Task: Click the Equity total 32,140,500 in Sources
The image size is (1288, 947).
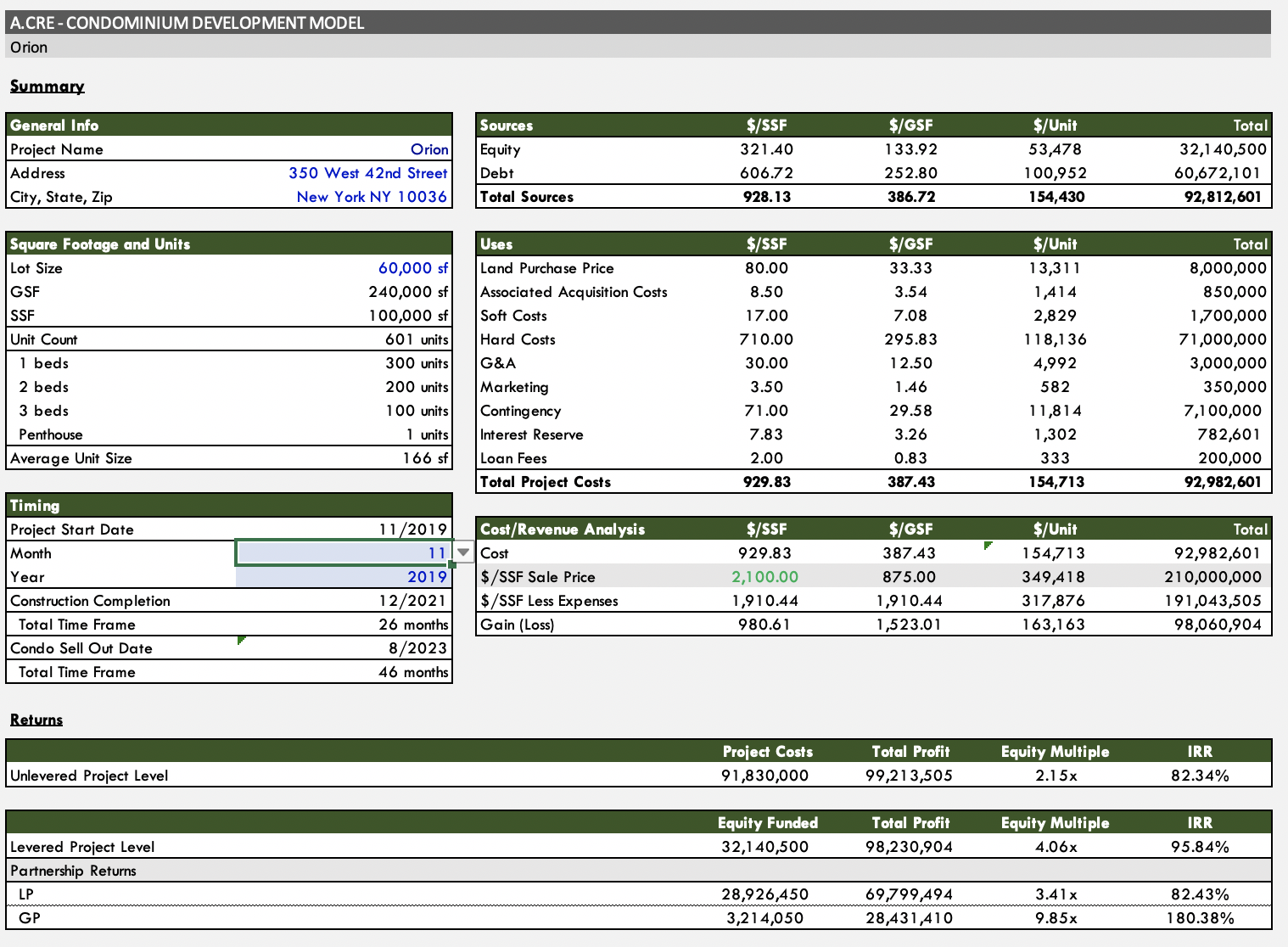Action: (x=1223, y=149)
